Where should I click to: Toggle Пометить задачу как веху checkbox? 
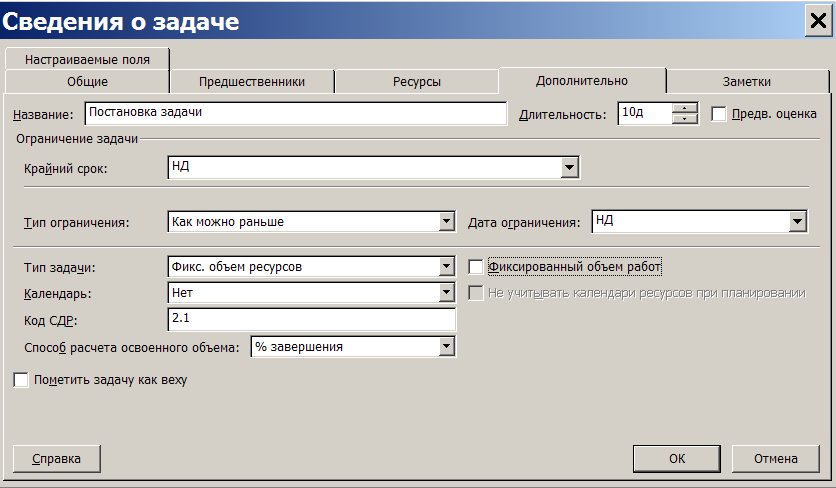tap(21, 380)
